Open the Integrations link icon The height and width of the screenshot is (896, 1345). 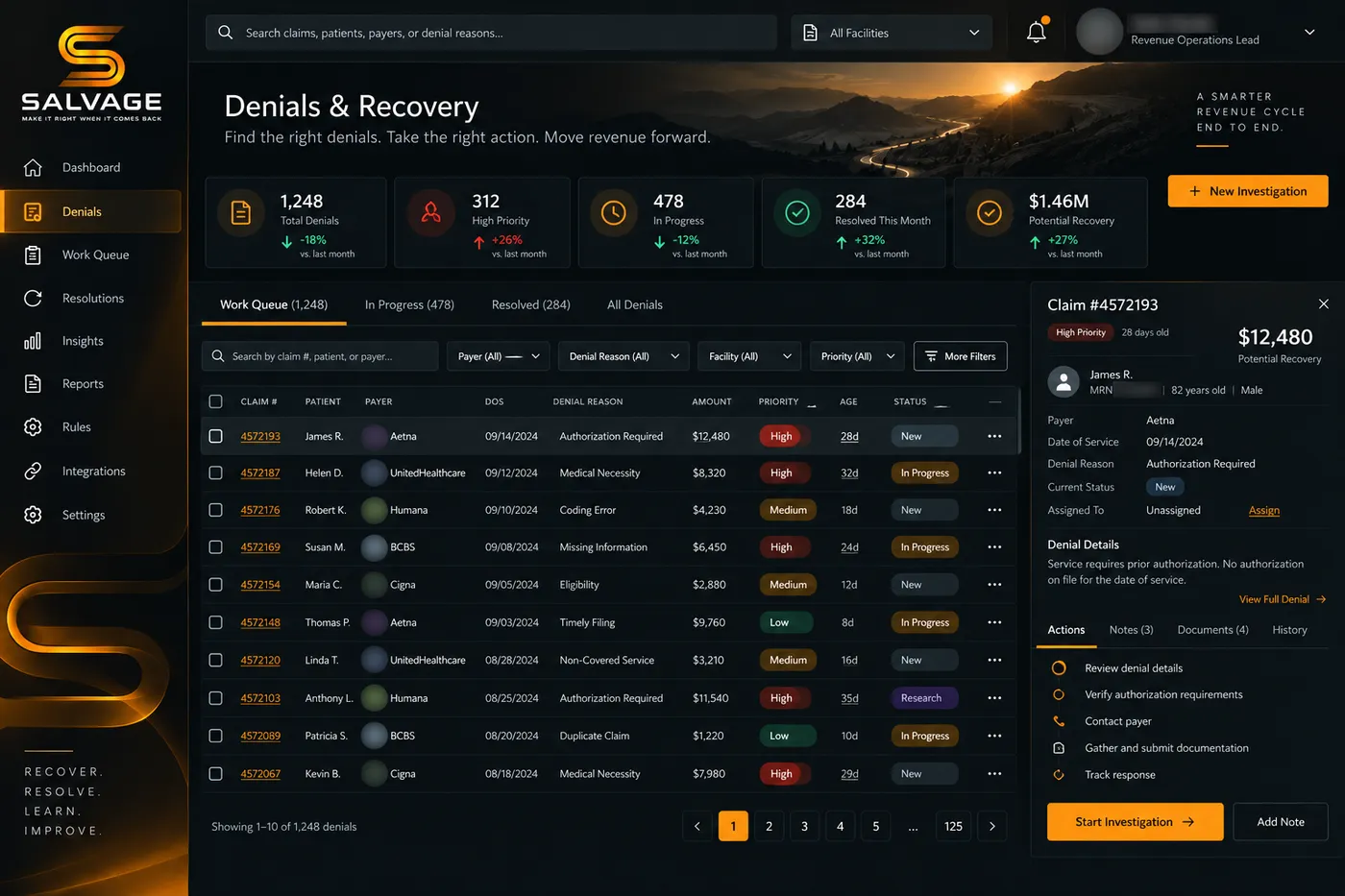33,471
